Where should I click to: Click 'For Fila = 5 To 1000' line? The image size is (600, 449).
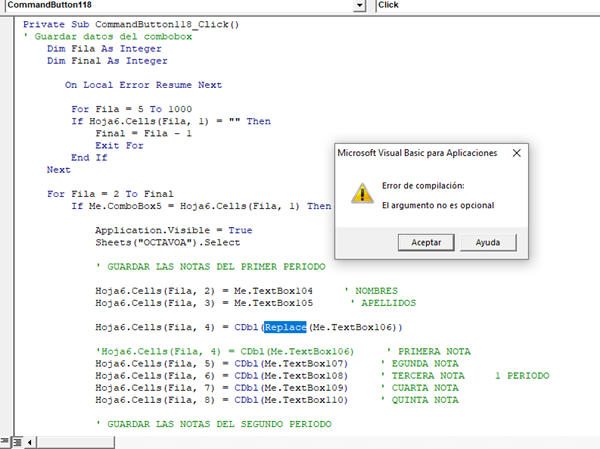click(132, 109)
